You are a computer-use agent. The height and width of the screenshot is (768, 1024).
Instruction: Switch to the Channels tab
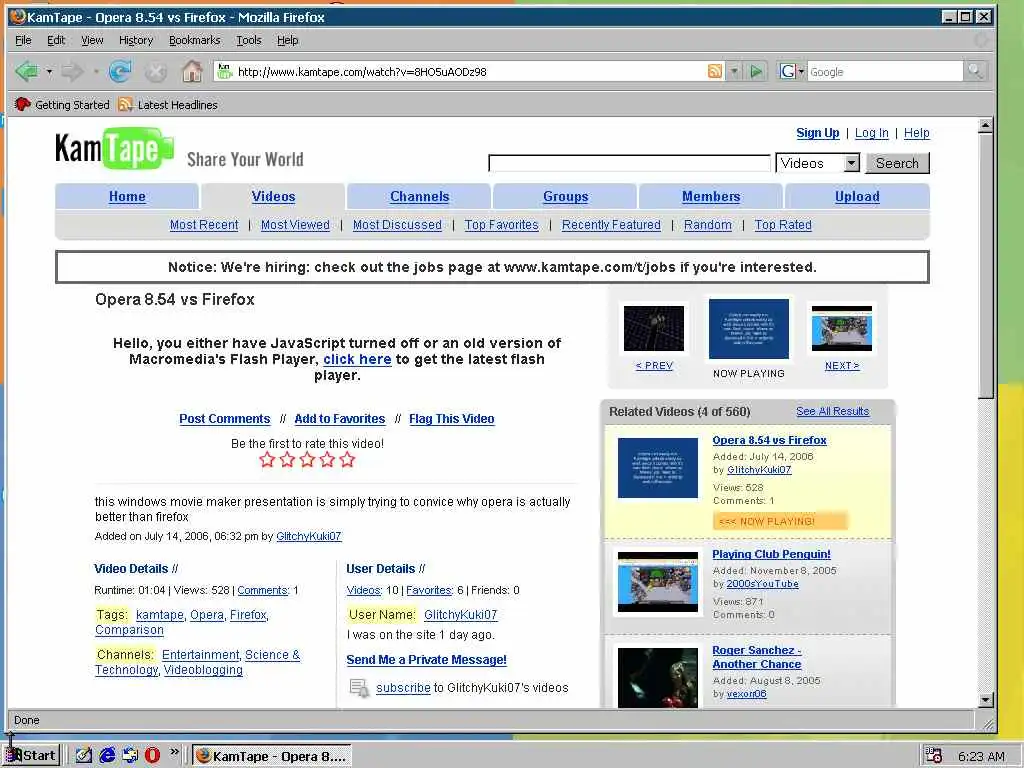pos(419,197)
